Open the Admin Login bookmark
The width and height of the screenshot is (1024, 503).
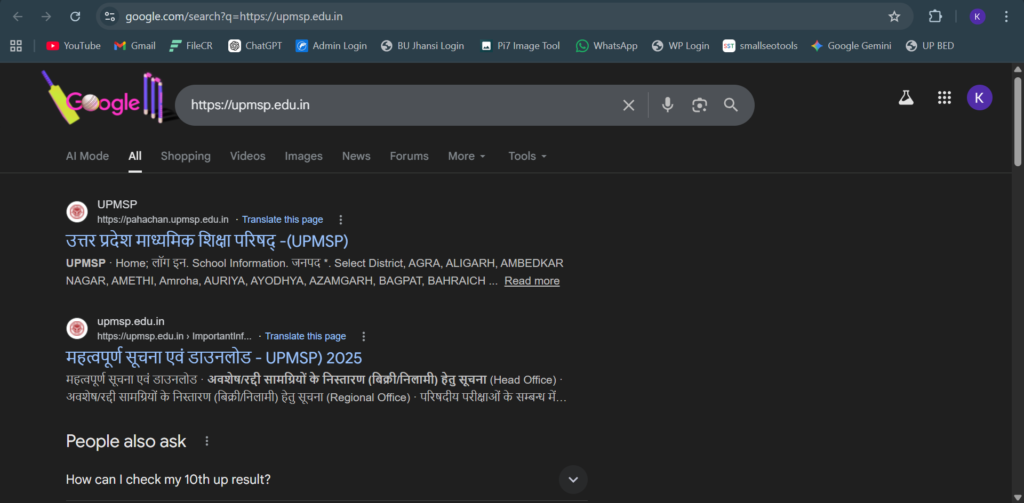pos(331,46)
